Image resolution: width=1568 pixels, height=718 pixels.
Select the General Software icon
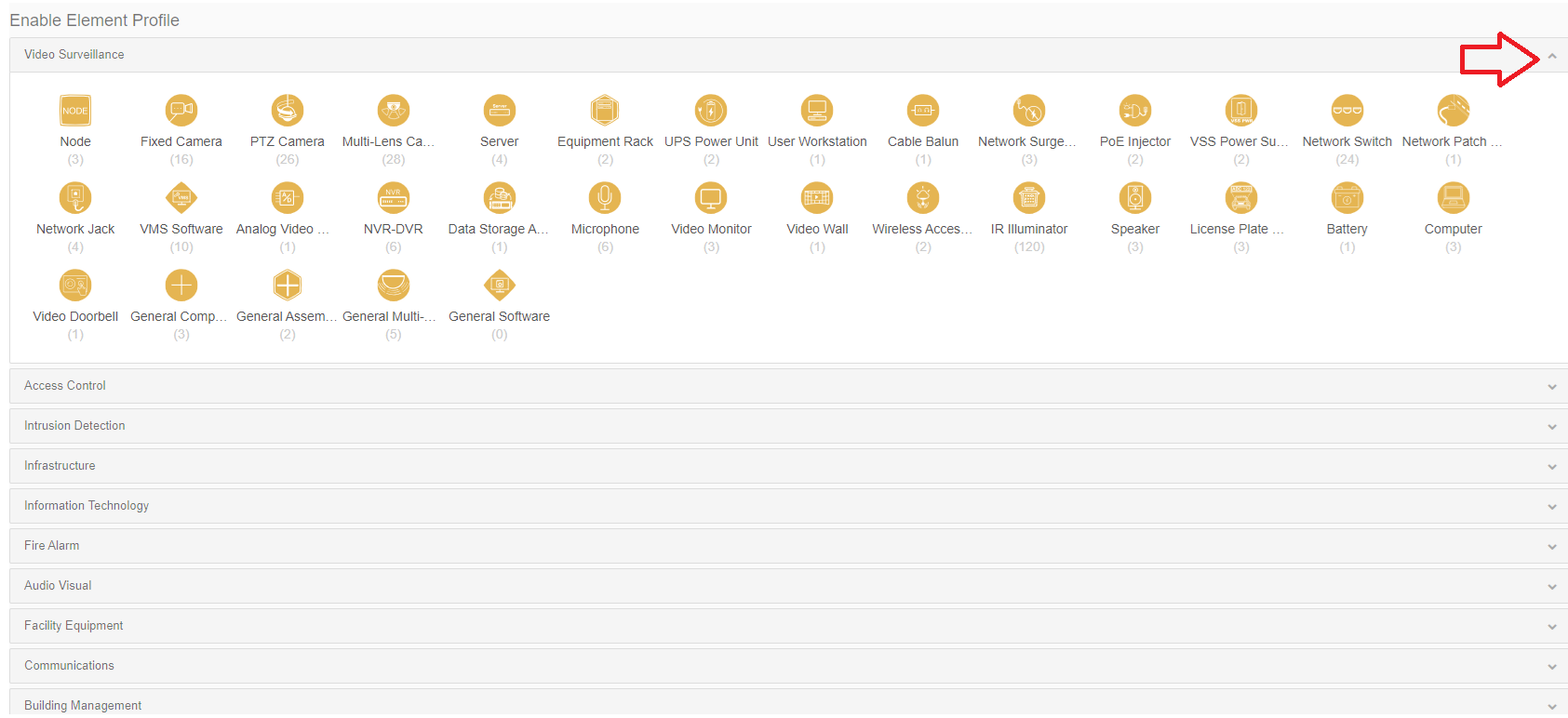(x=500, y=286)
